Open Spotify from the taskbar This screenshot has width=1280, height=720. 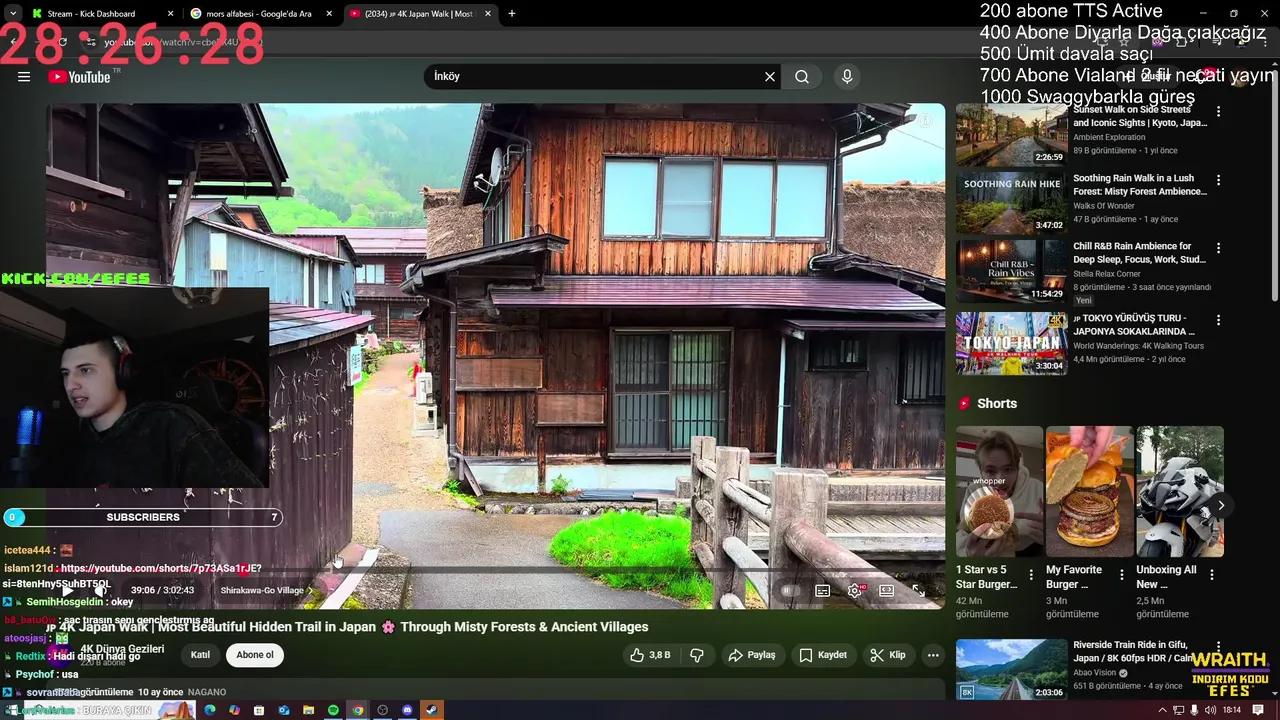(x=333, y=710)
